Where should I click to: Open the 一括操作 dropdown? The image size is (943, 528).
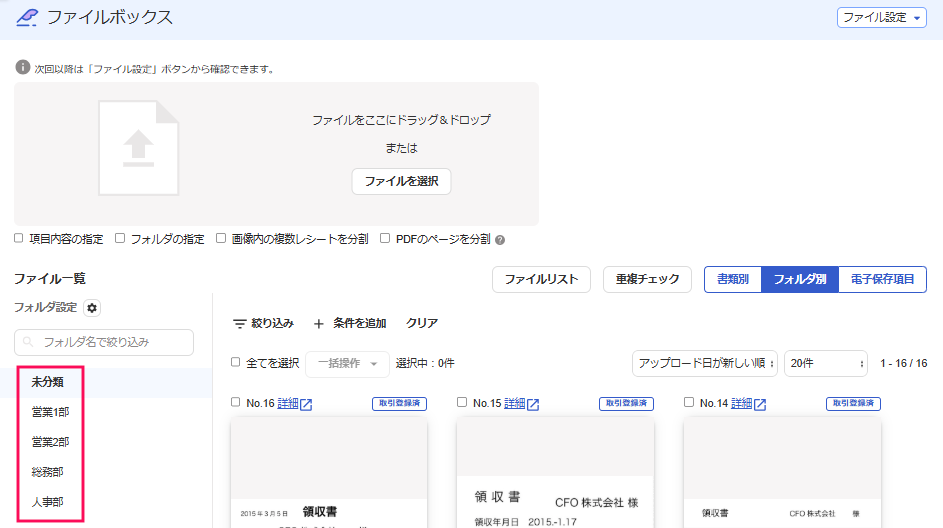tap(348, 364)
